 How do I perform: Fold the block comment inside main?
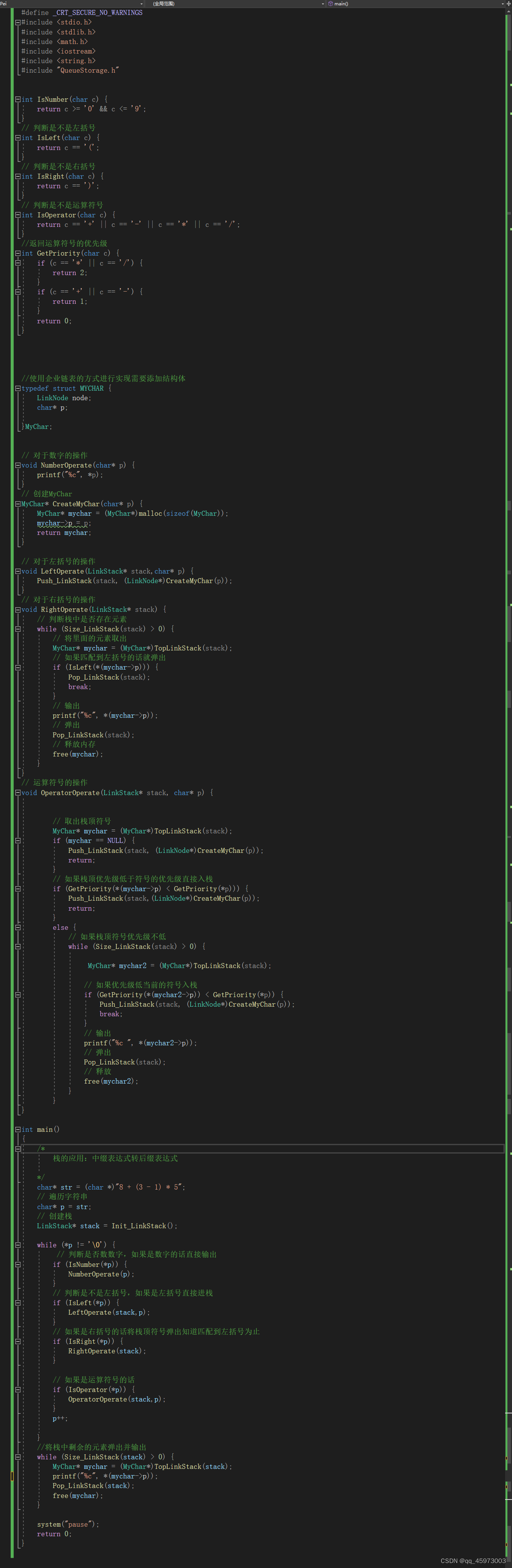click(x=18, y=1149)
